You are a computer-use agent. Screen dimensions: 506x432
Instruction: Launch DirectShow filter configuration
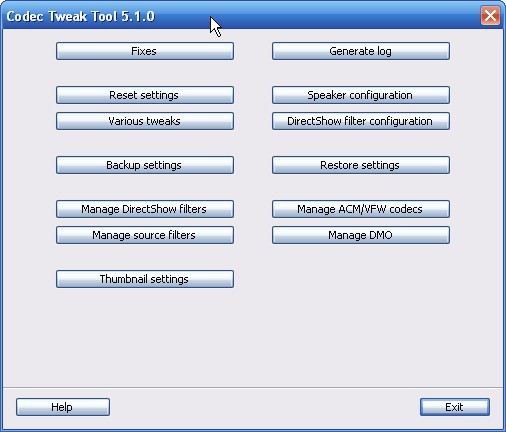[x=361, y=121]
